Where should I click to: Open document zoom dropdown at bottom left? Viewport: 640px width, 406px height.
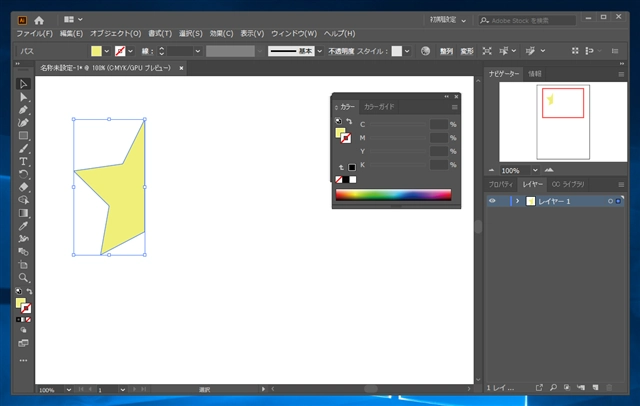[69, 390]
